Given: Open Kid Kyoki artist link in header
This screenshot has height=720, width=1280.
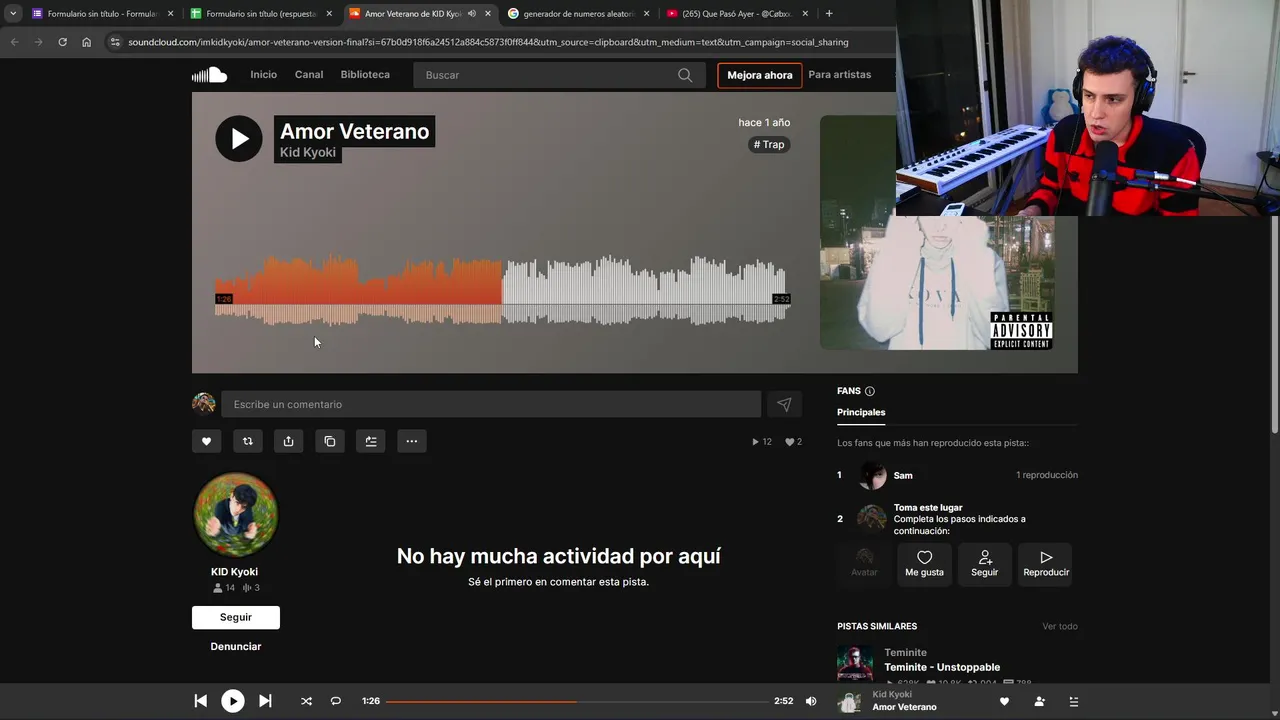Looking at the screenshot, I should 307,152.
